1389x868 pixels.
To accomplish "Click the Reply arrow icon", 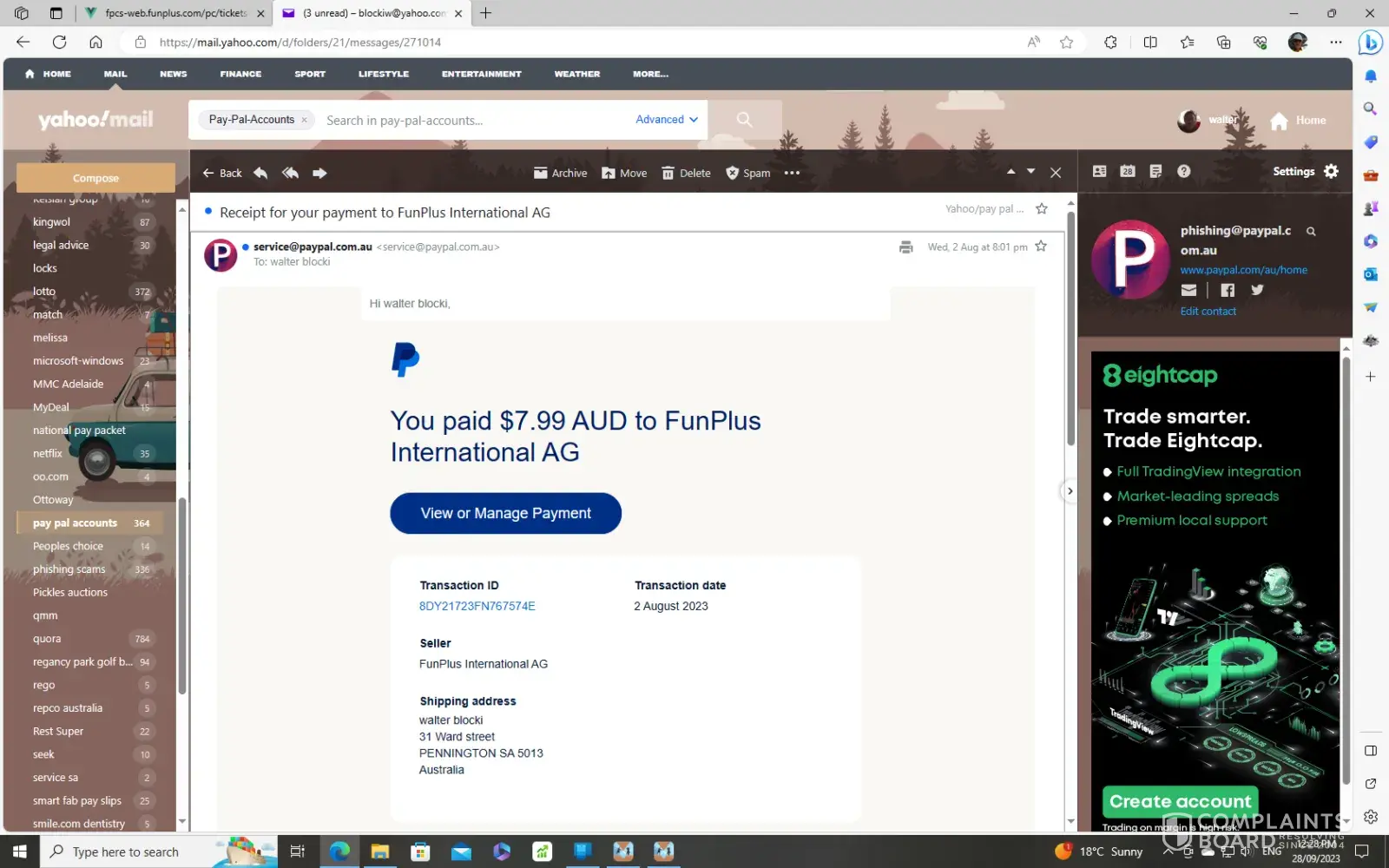I will [x=260, y=173].
